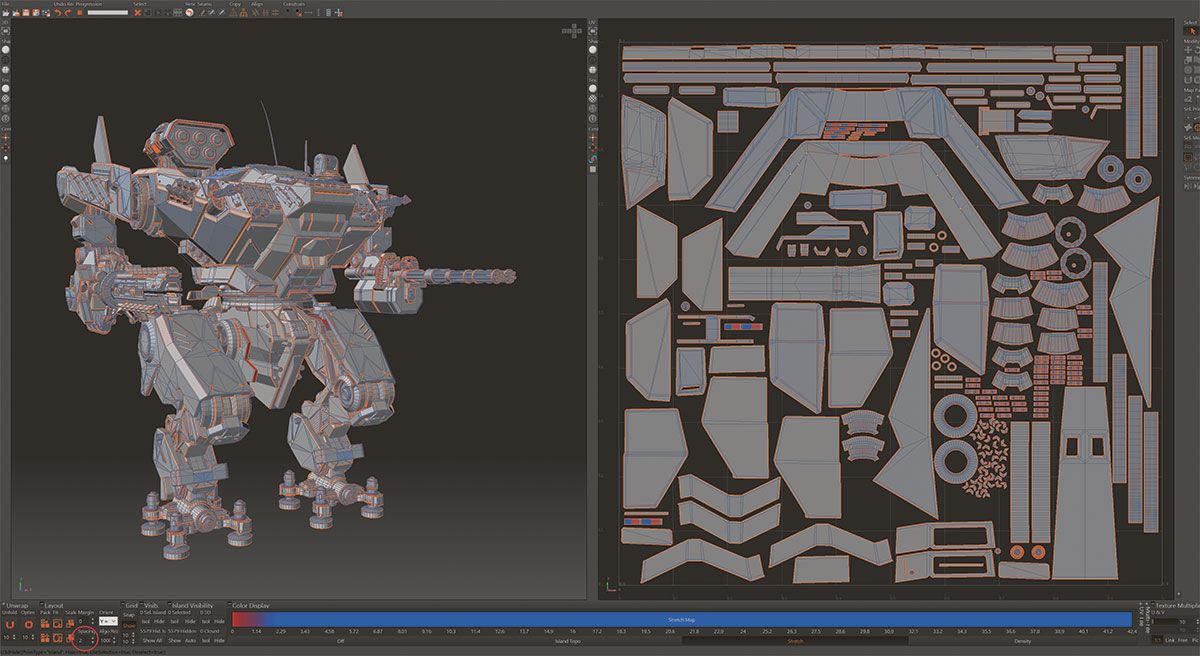Click the Redo arrow icon in the top toolbar
Viewport: 1200px width, 656px height.
(x=67, y=13)
